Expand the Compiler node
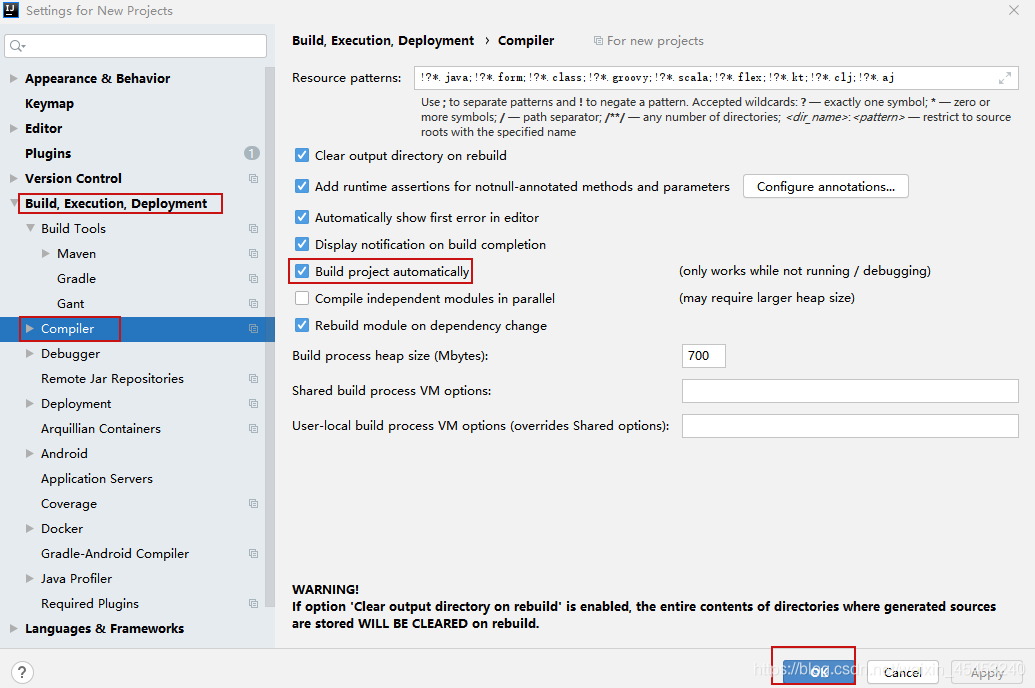 tap(29, 328)
